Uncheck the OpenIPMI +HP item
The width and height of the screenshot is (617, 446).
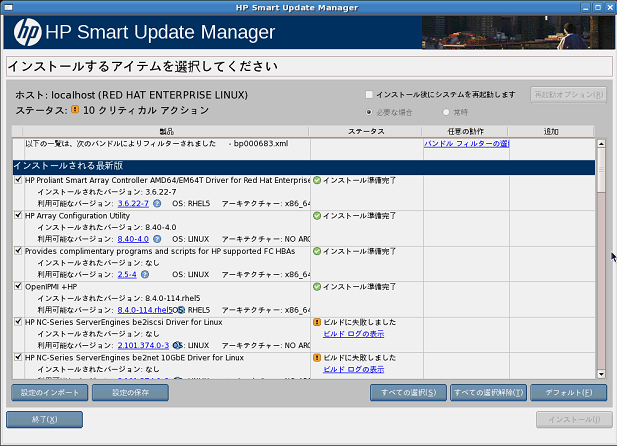18,286
